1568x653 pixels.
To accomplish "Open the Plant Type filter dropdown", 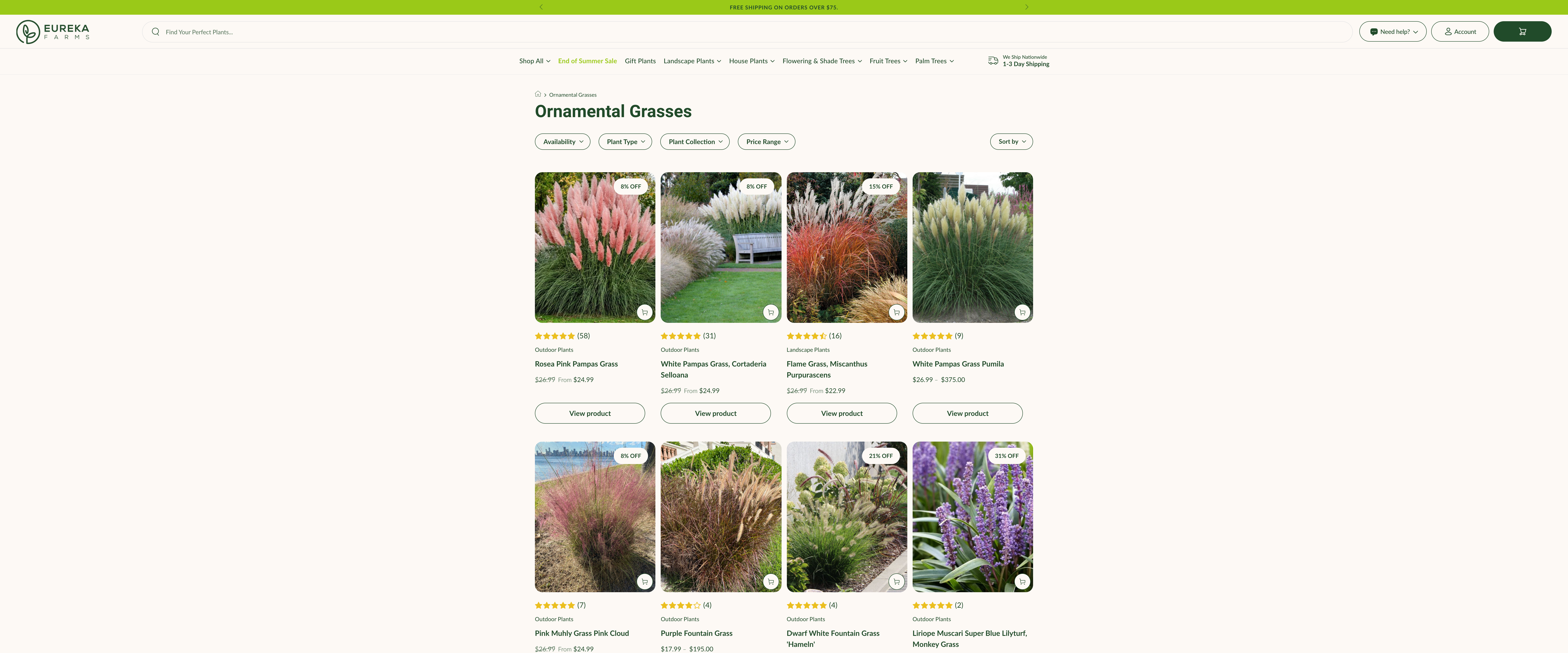I will [625, 142].
